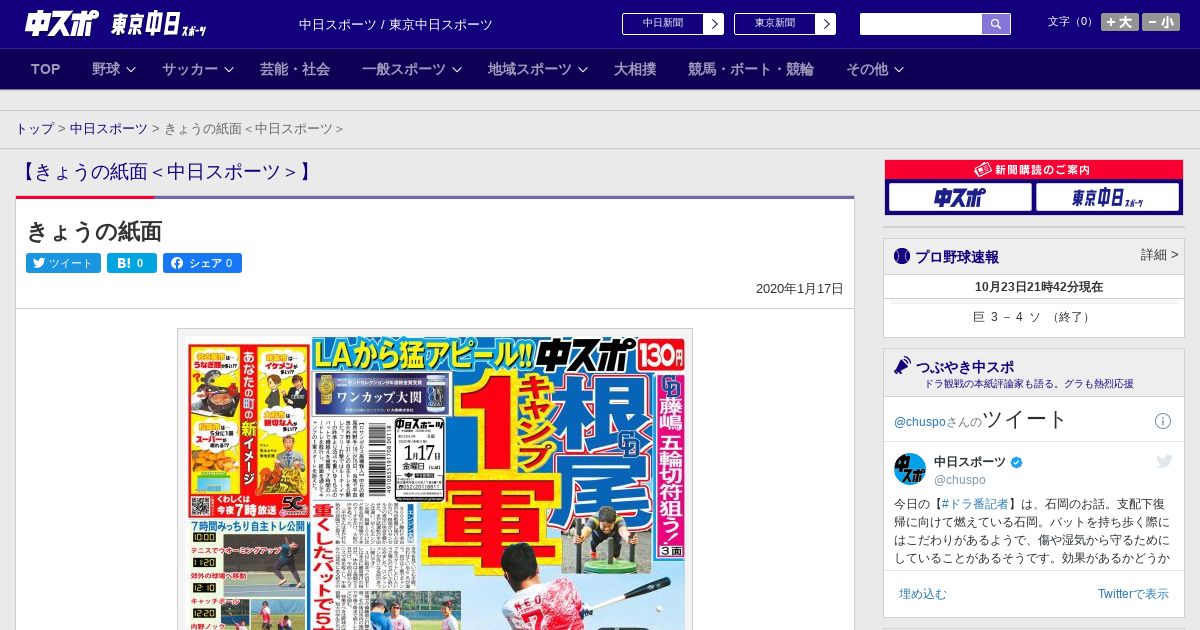Open the 中日新聞 link button
Screen dimensions: 1200x630
(662, 24)
